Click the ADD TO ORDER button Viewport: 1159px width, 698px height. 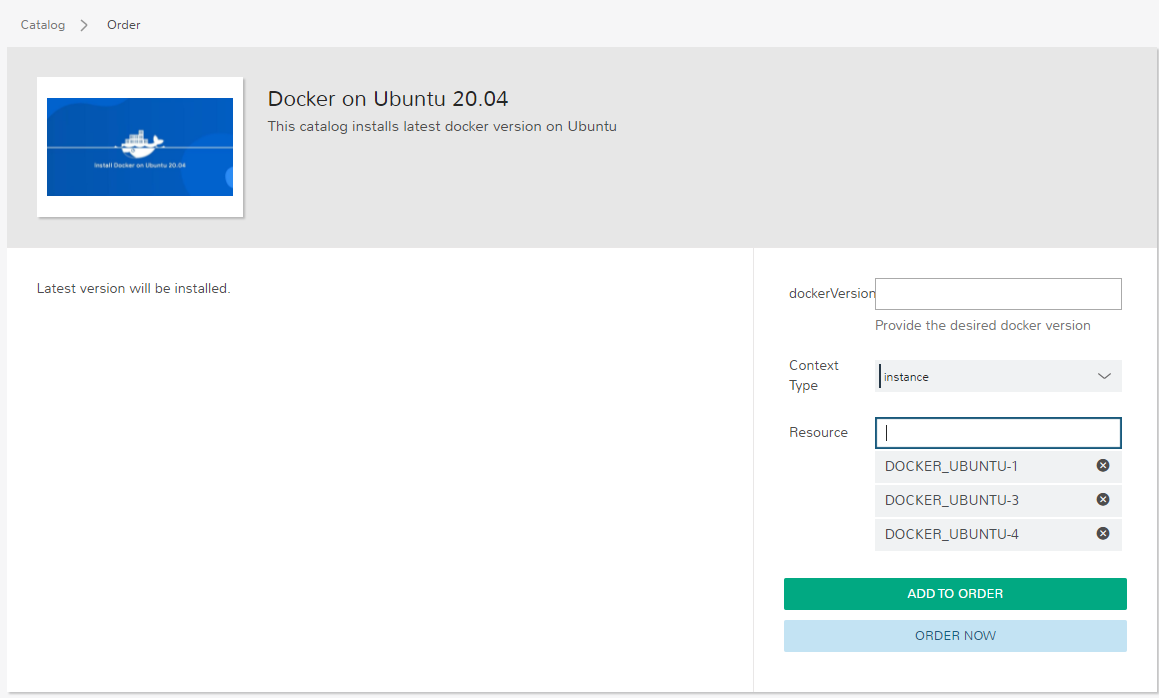coord(955,594)
